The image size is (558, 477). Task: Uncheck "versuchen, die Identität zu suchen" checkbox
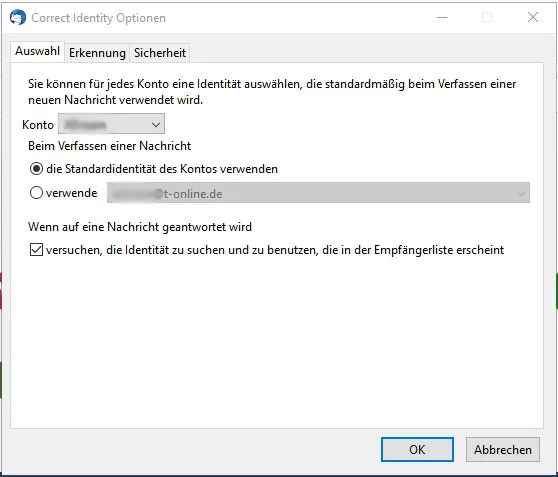click(x=36, y=250)
